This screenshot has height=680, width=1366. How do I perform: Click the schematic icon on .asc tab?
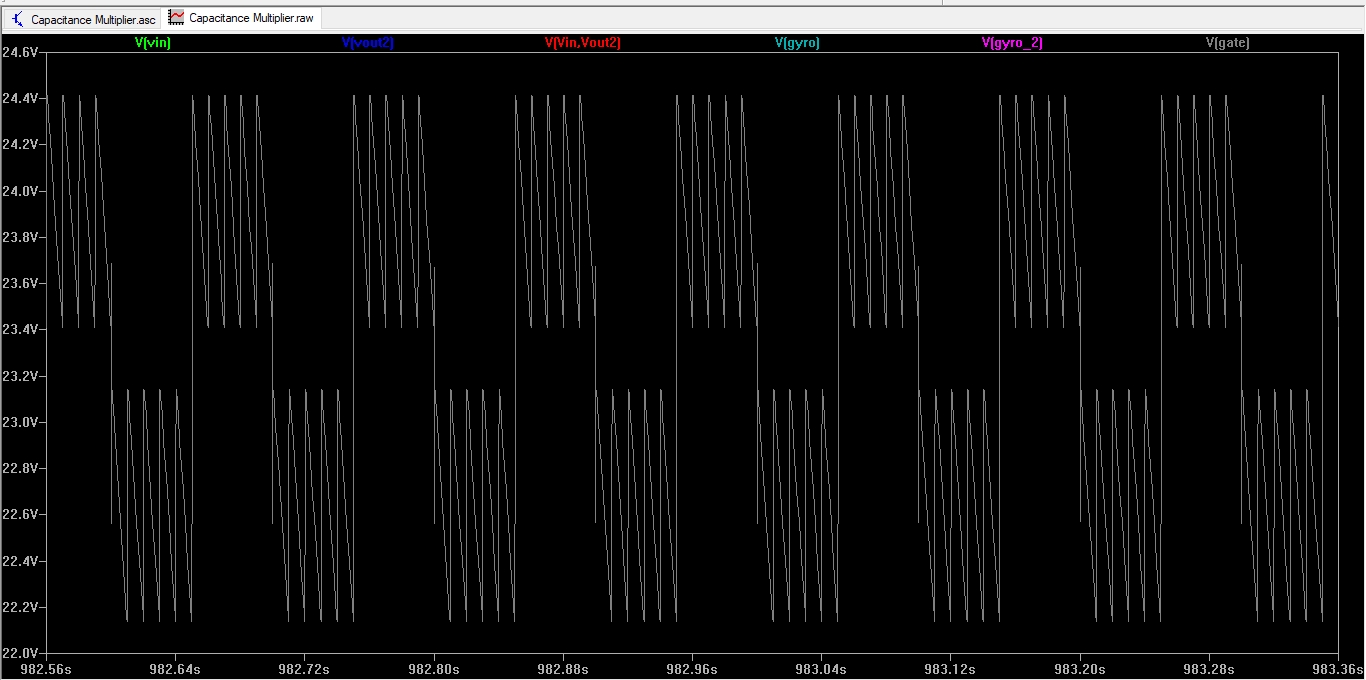17,19
